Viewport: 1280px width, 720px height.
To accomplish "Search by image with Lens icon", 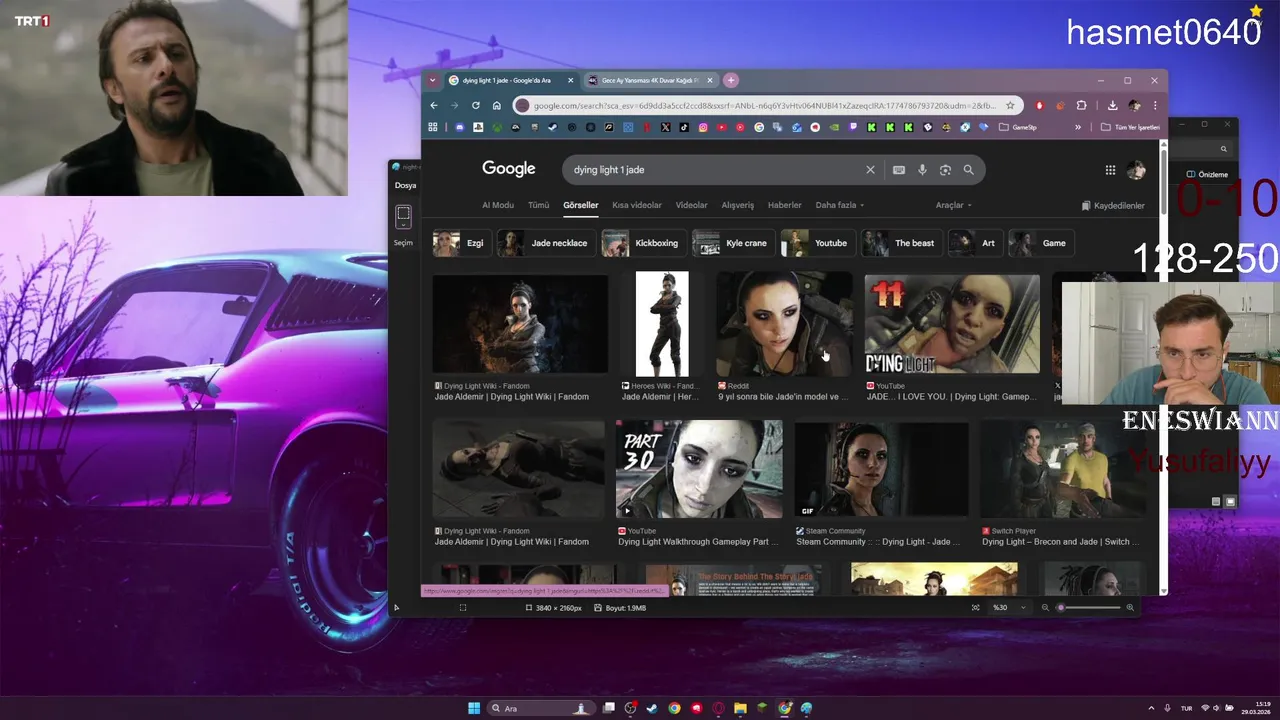I will pos(945,170).
